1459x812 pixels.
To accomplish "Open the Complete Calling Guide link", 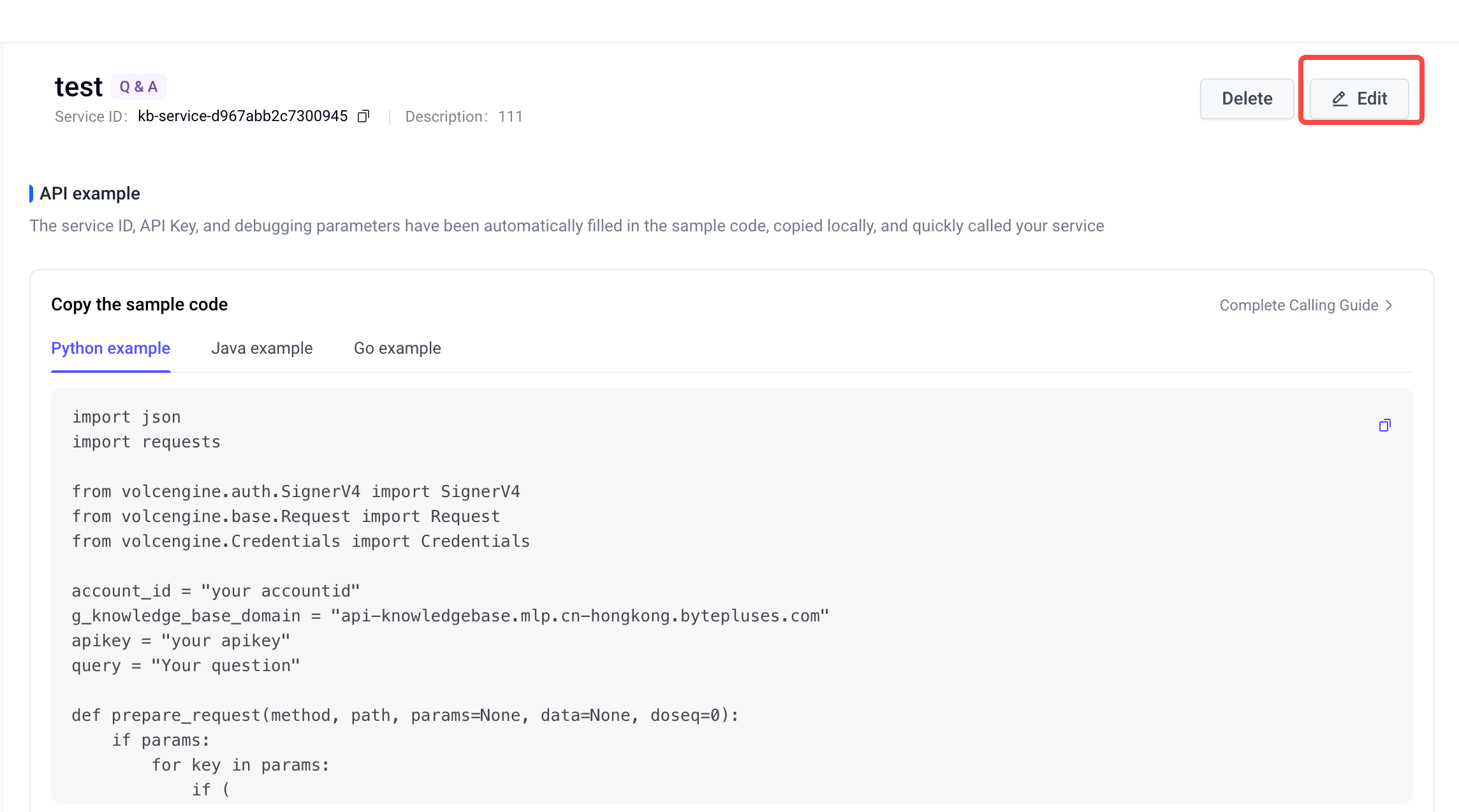I will tap(1298, 305).
